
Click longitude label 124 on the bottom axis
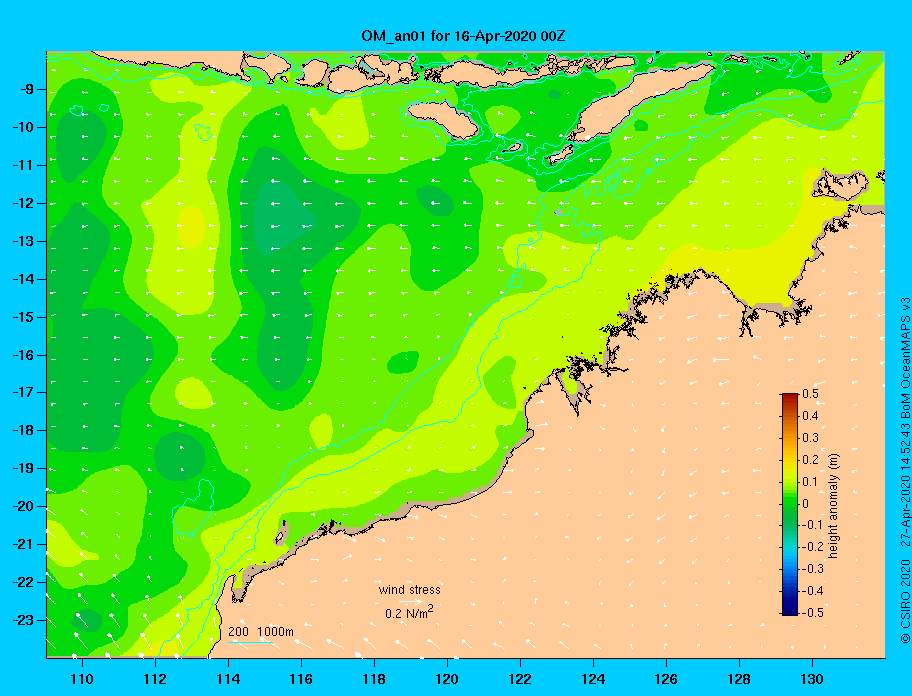593,679
